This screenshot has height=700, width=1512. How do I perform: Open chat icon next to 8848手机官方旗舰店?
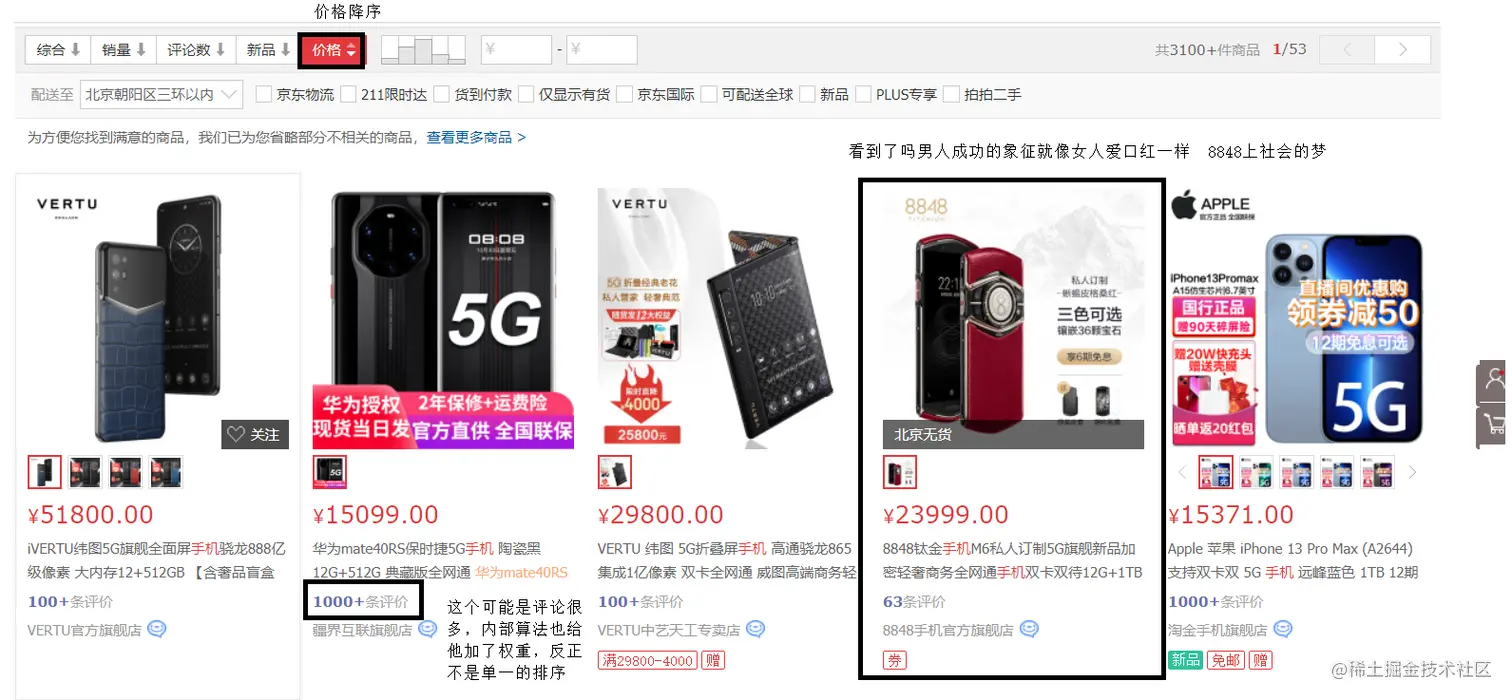1028,630
